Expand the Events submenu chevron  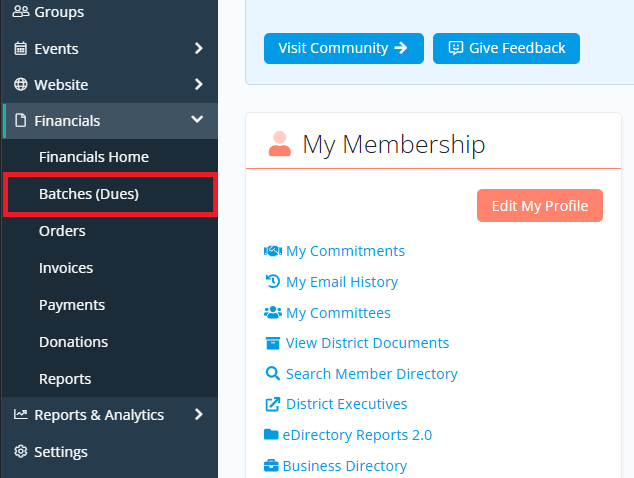pos(198,48)
